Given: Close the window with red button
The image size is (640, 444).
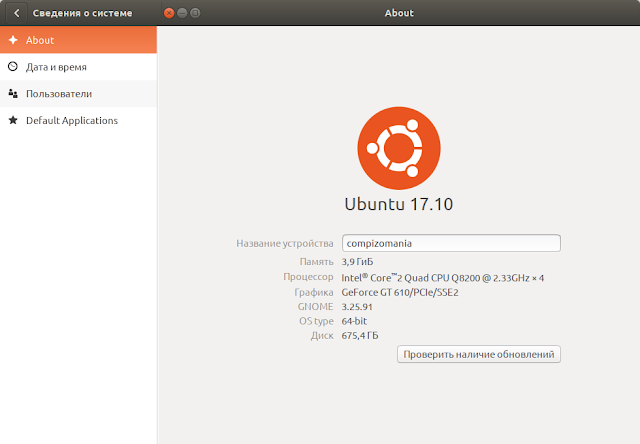Looking at the screenshot, I should (169, 13).
